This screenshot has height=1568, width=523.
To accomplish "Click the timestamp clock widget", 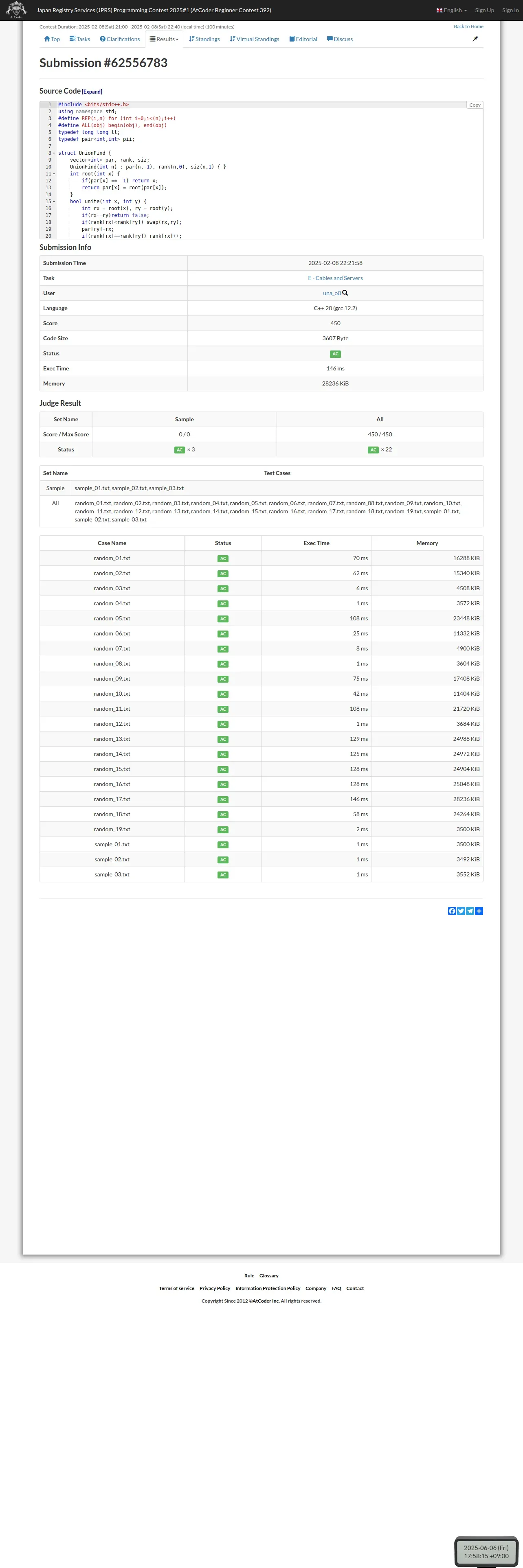I will pyautogui.click(x=486, y=1552).
